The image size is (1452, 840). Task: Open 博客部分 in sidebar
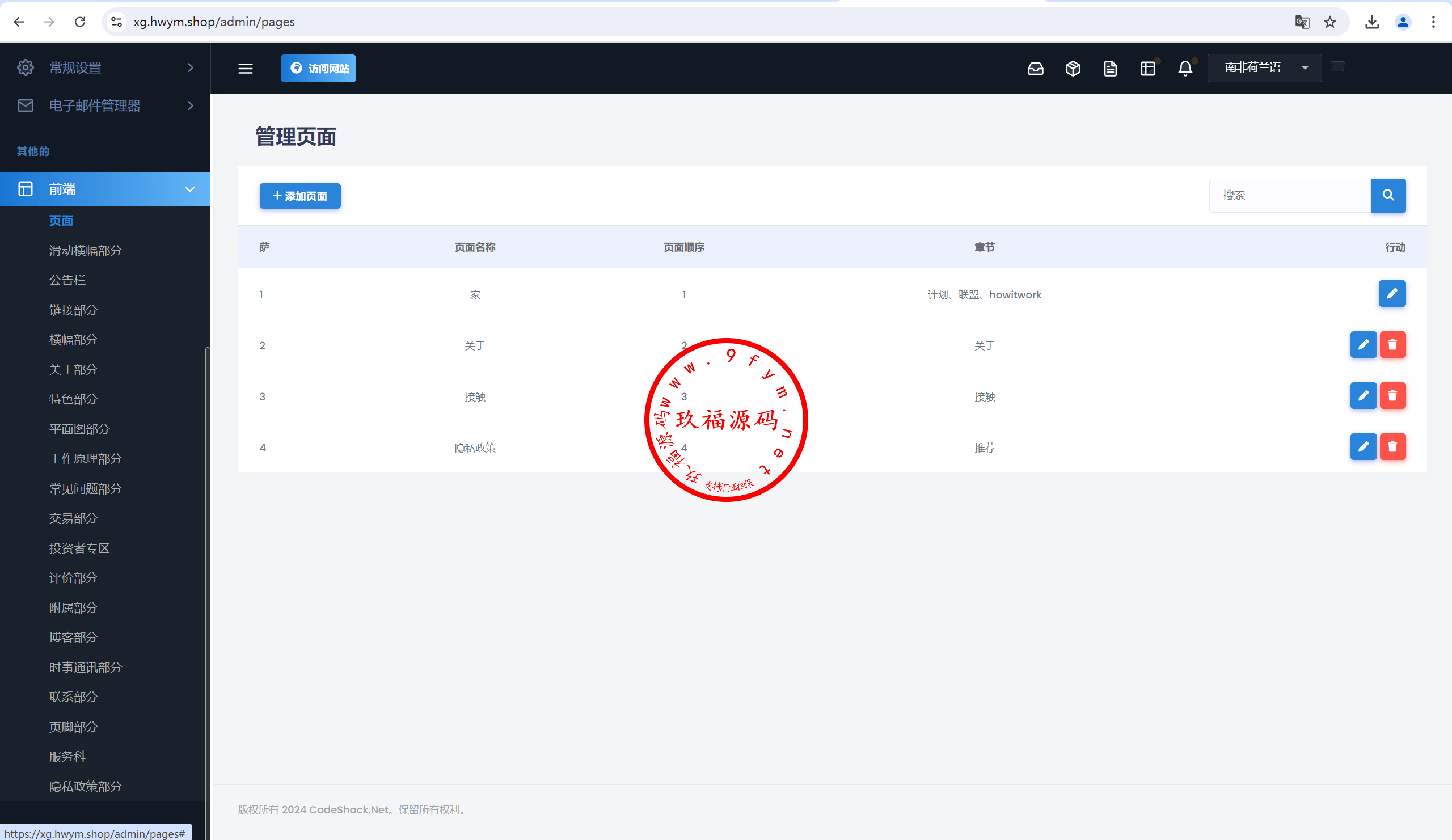[73, 637]
